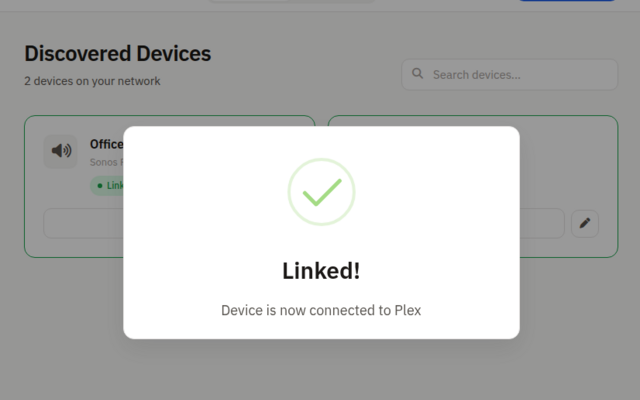
Task: Click the blue button at the top right
Action: (x=567, y=2)
